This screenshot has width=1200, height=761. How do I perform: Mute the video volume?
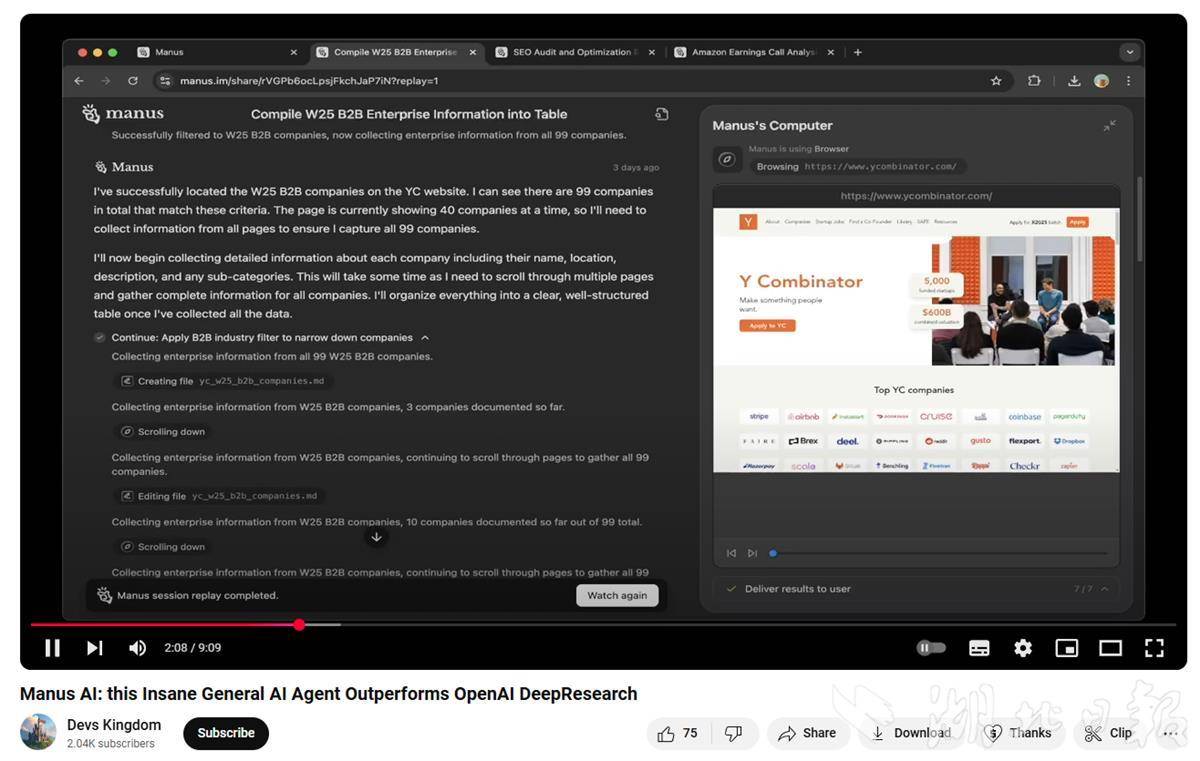pos(137,648)
